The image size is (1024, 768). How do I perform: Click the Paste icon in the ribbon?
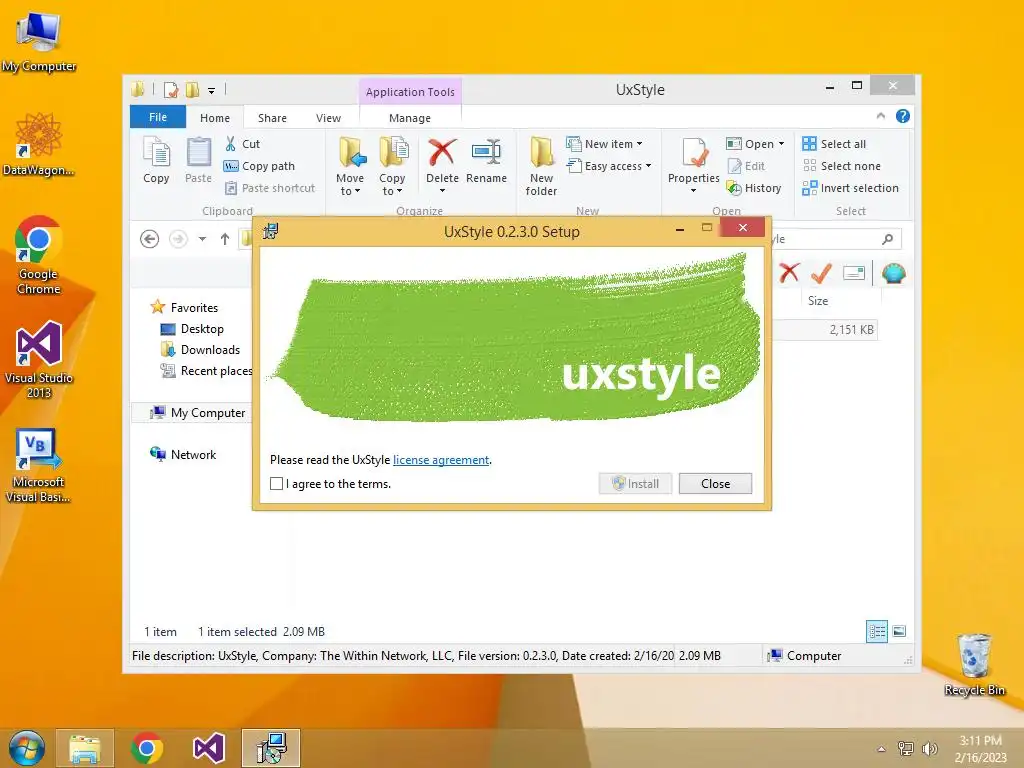(199, 161)
